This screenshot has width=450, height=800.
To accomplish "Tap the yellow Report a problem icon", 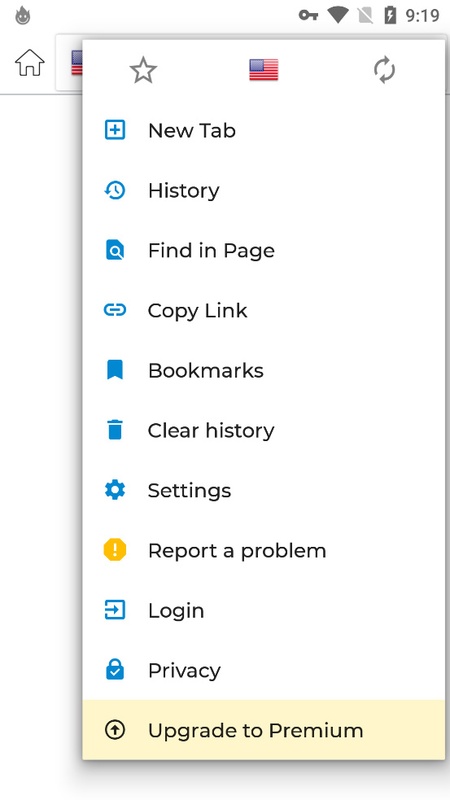I will pyautogui.click(x=115, y=550).
